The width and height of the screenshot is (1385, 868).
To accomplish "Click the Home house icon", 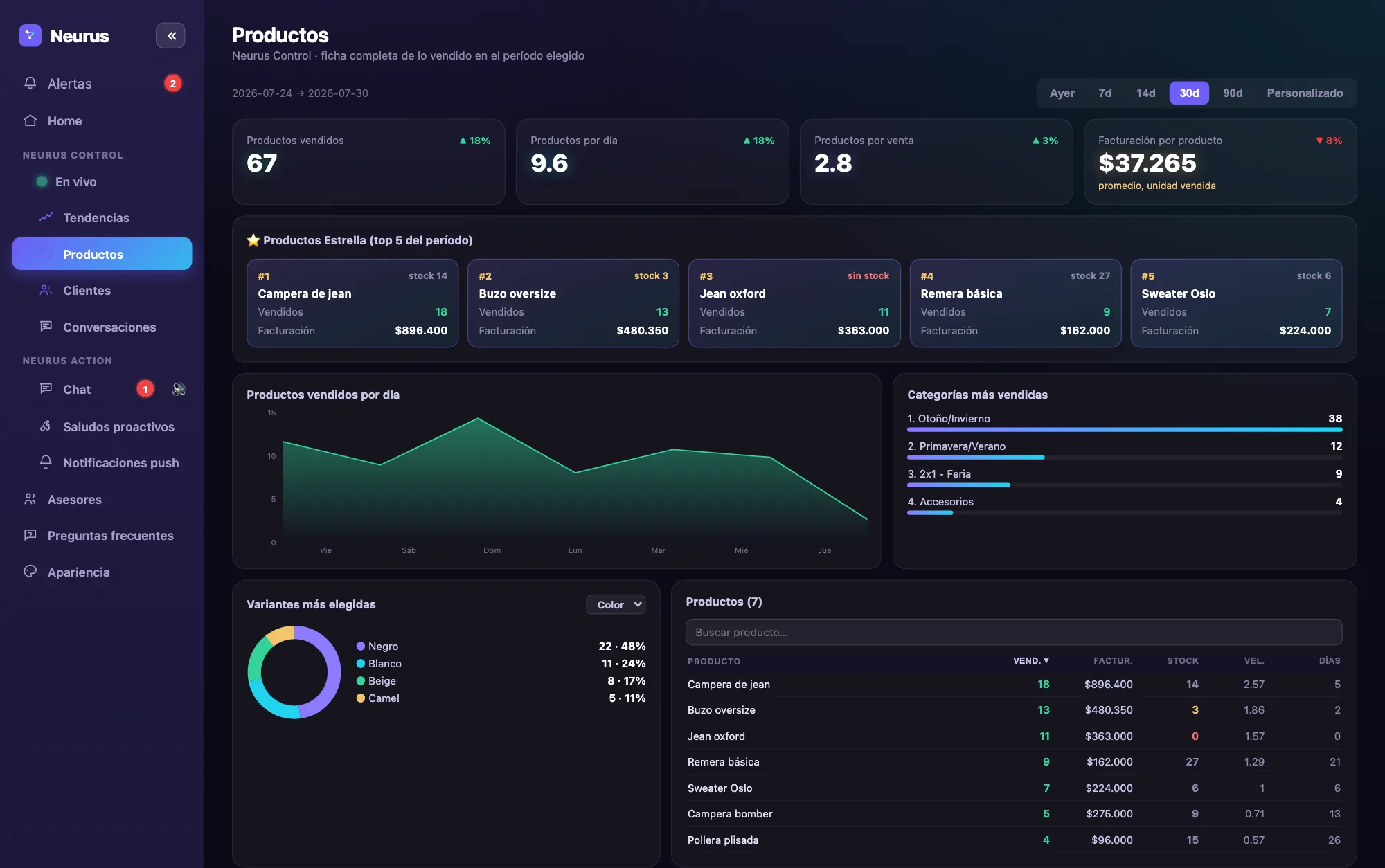I will pyautogui.click(x=30, y=120).
